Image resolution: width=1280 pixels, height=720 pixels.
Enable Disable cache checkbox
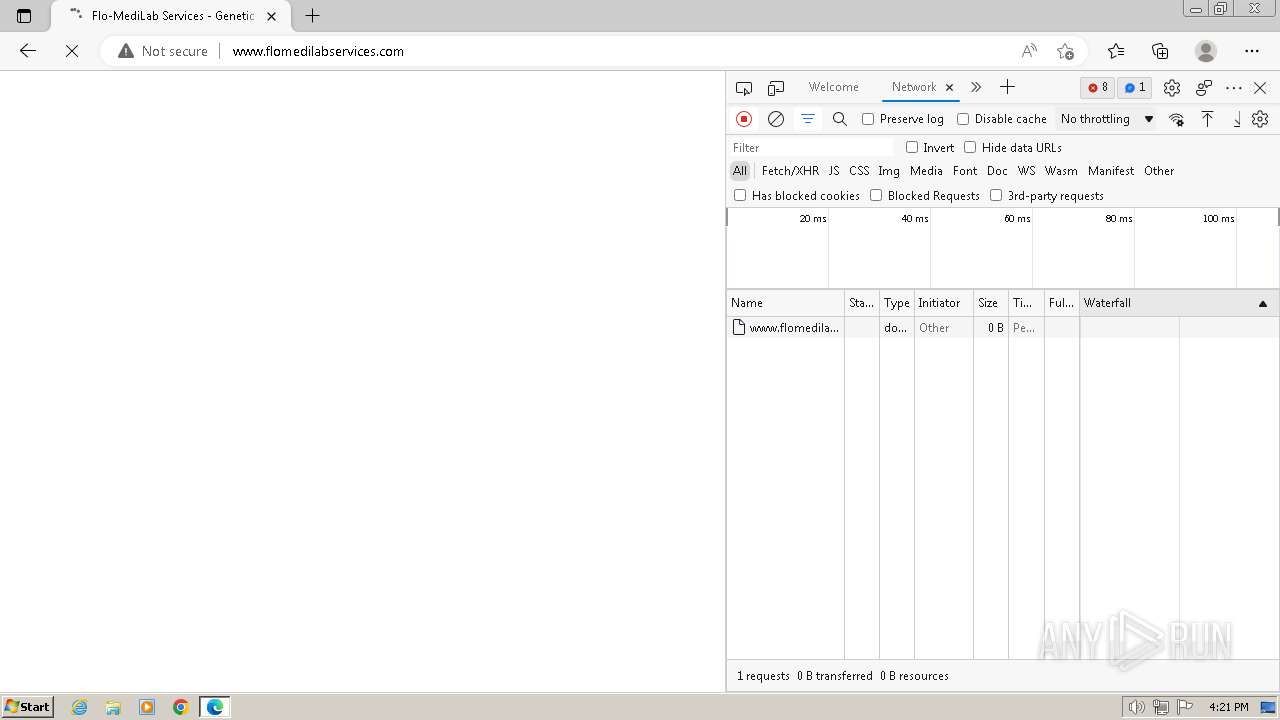[963, 119]
